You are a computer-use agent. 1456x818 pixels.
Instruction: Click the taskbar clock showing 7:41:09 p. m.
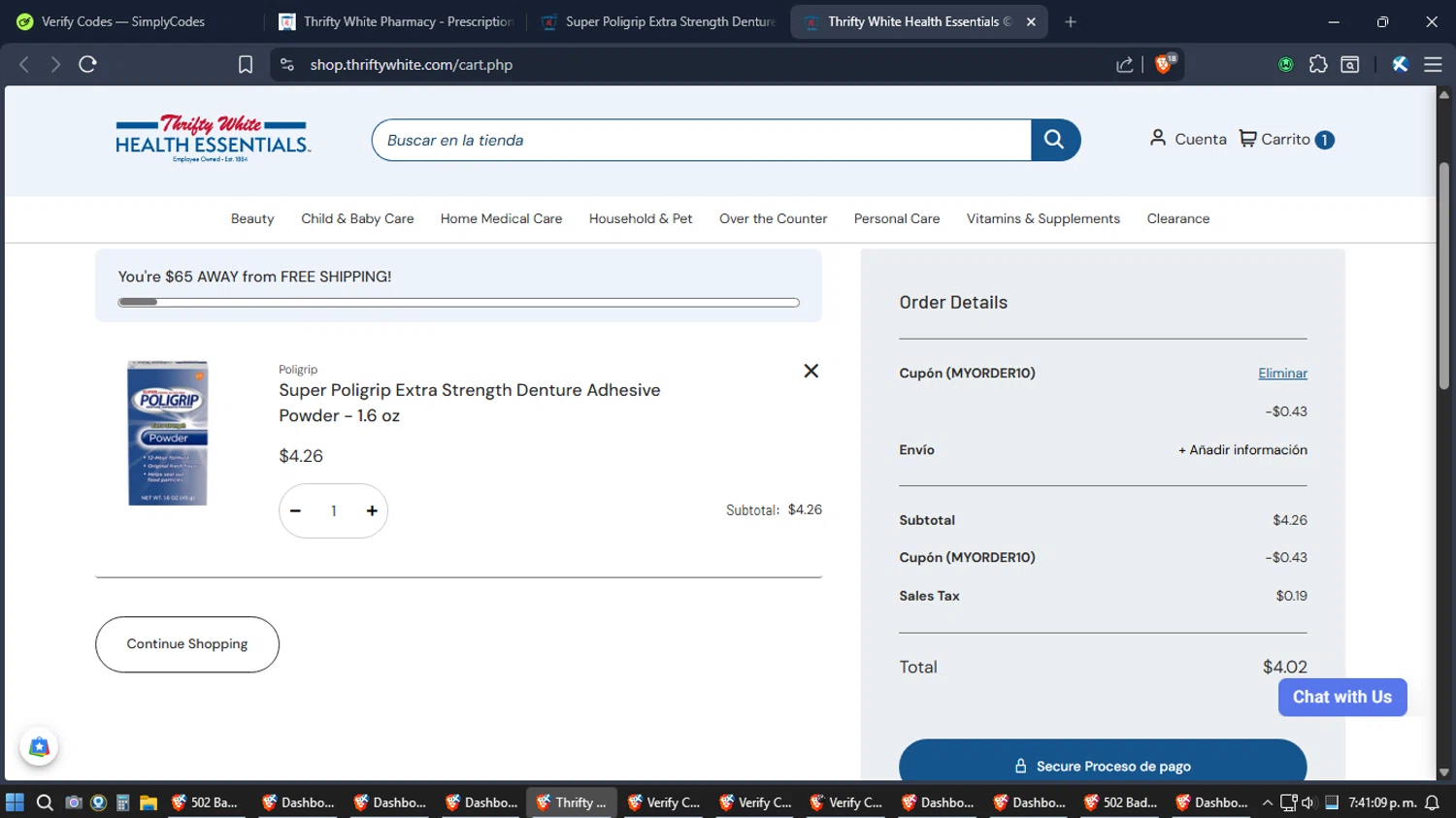[1381, 802]
